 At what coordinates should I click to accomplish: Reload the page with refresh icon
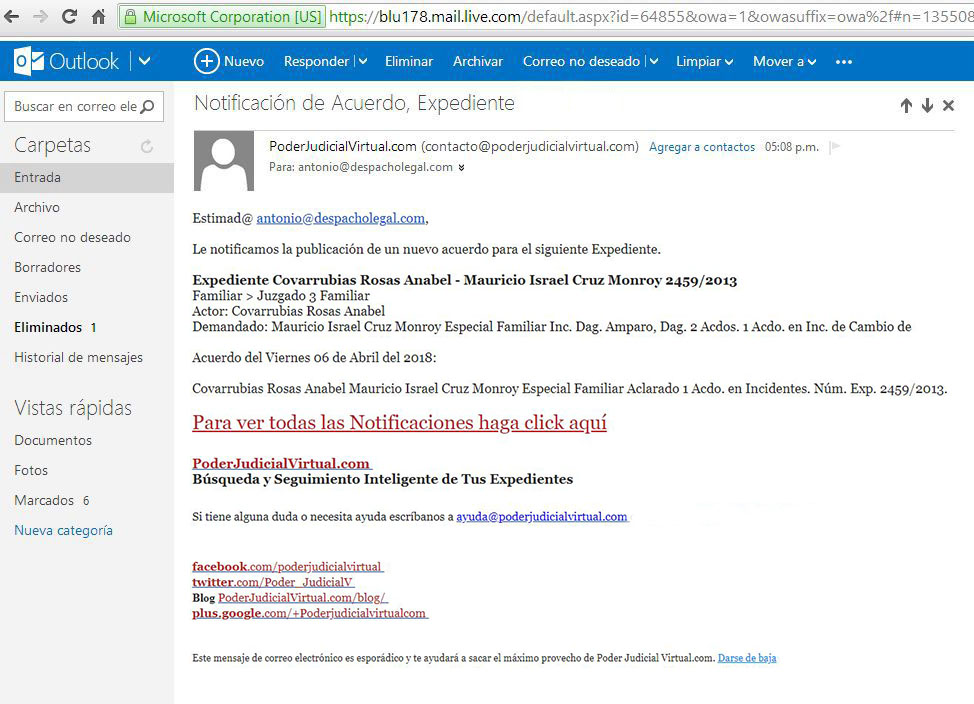[x=70, y=17]
